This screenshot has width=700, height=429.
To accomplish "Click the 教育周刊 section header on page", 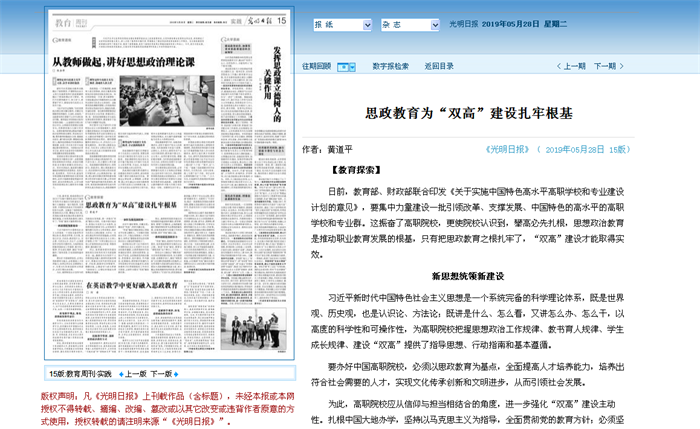I will (x=70, y=20).
